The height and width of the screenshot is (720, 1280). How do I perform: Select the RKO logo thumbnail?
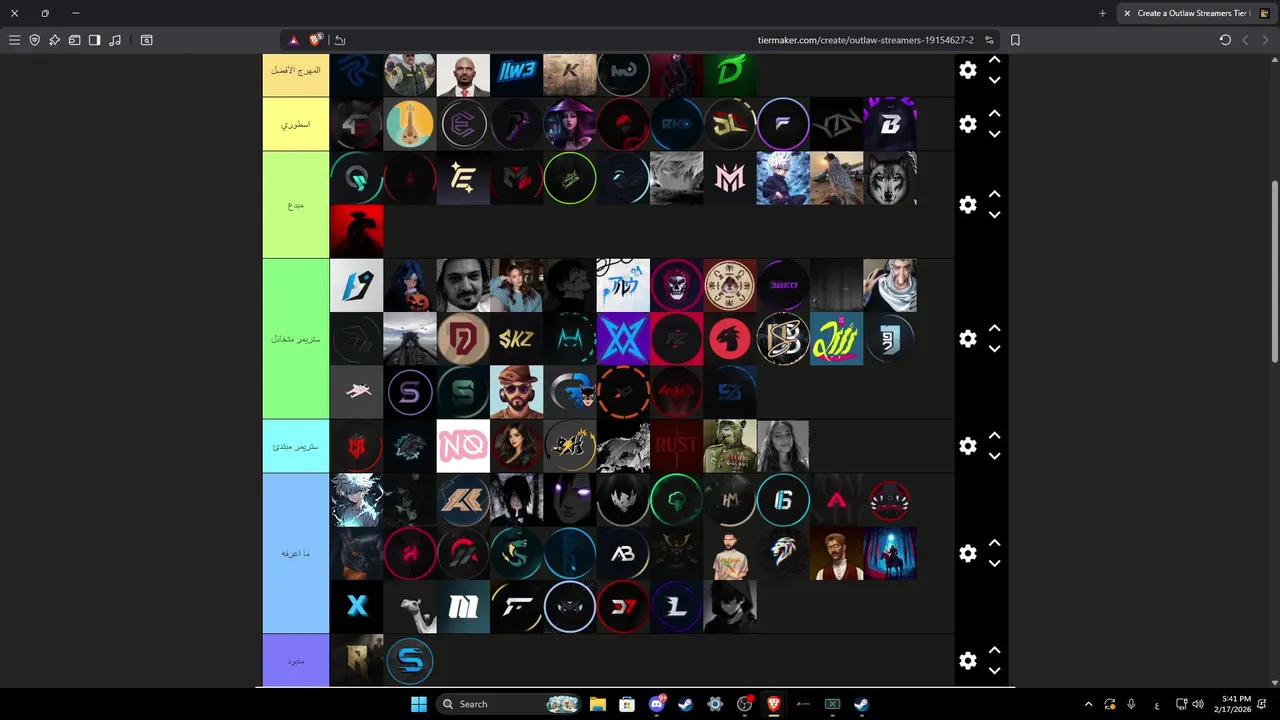pyautogui.click(x=676, y=124)
